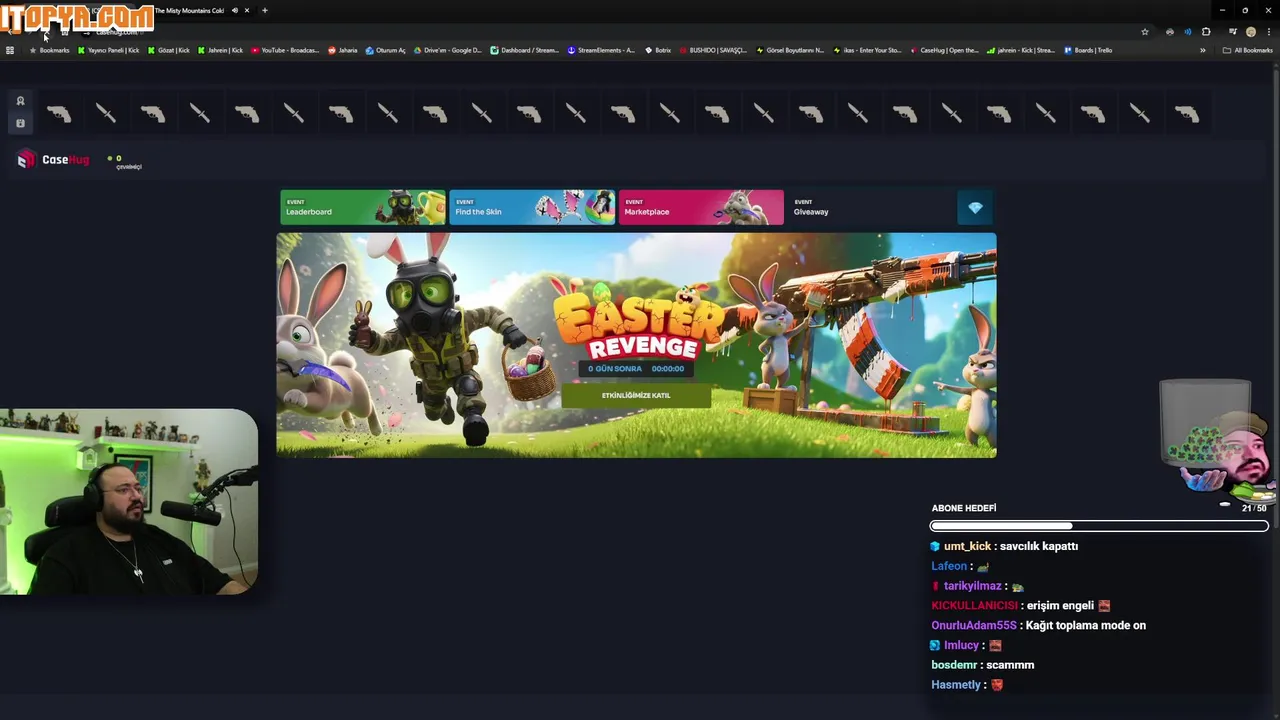Open the Botrix bookmark
This screenshot has width=1280, height=720.
(x=658, y=50)
